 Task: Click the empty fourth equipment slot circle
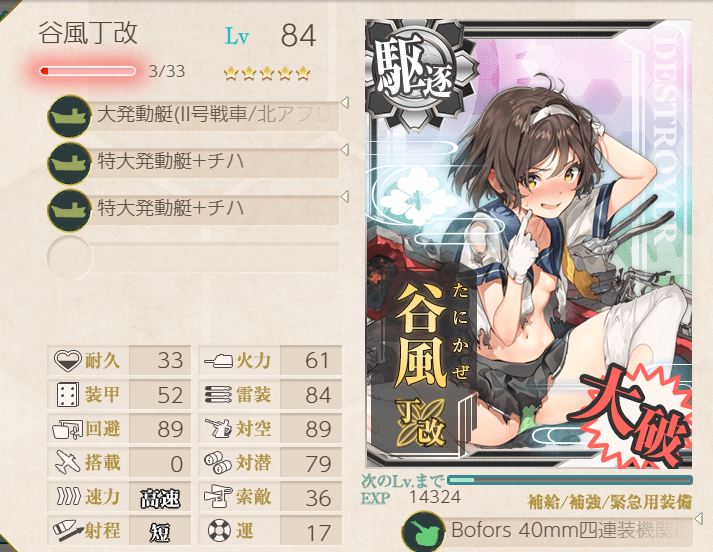[x=69, y=257]
